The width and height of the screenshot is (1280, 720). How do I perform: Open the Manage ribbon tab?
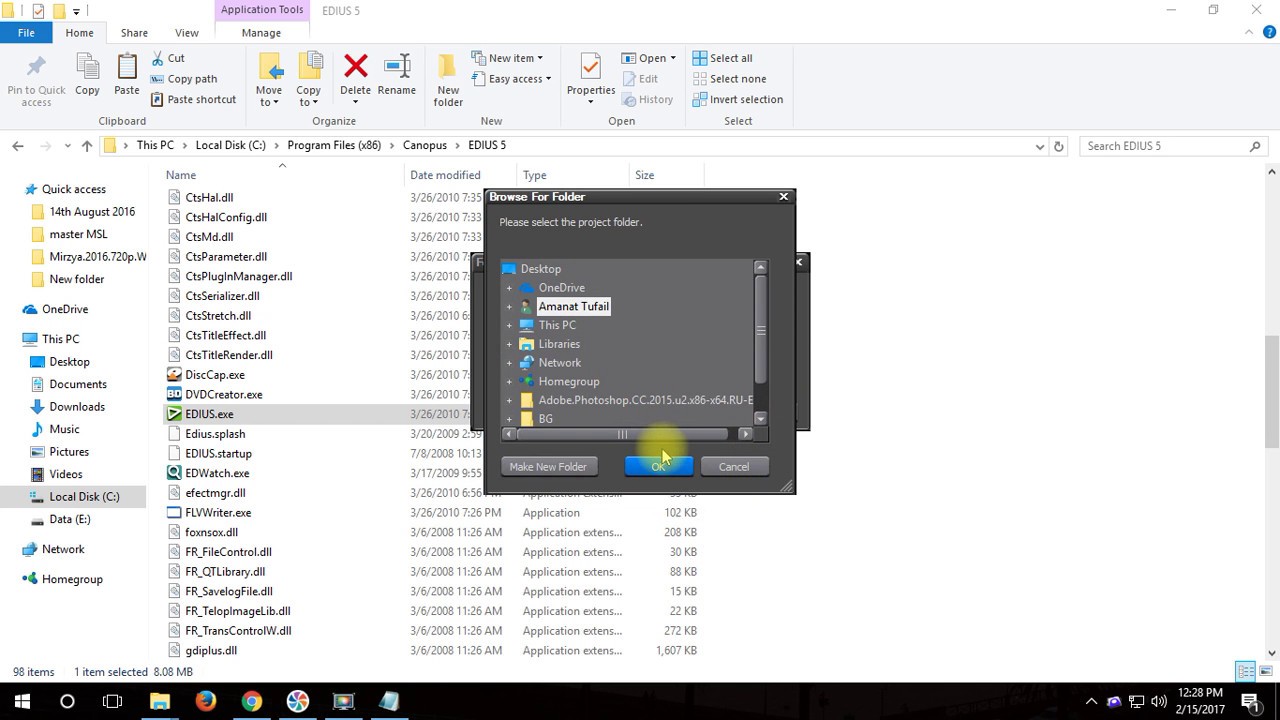(261, 33)
